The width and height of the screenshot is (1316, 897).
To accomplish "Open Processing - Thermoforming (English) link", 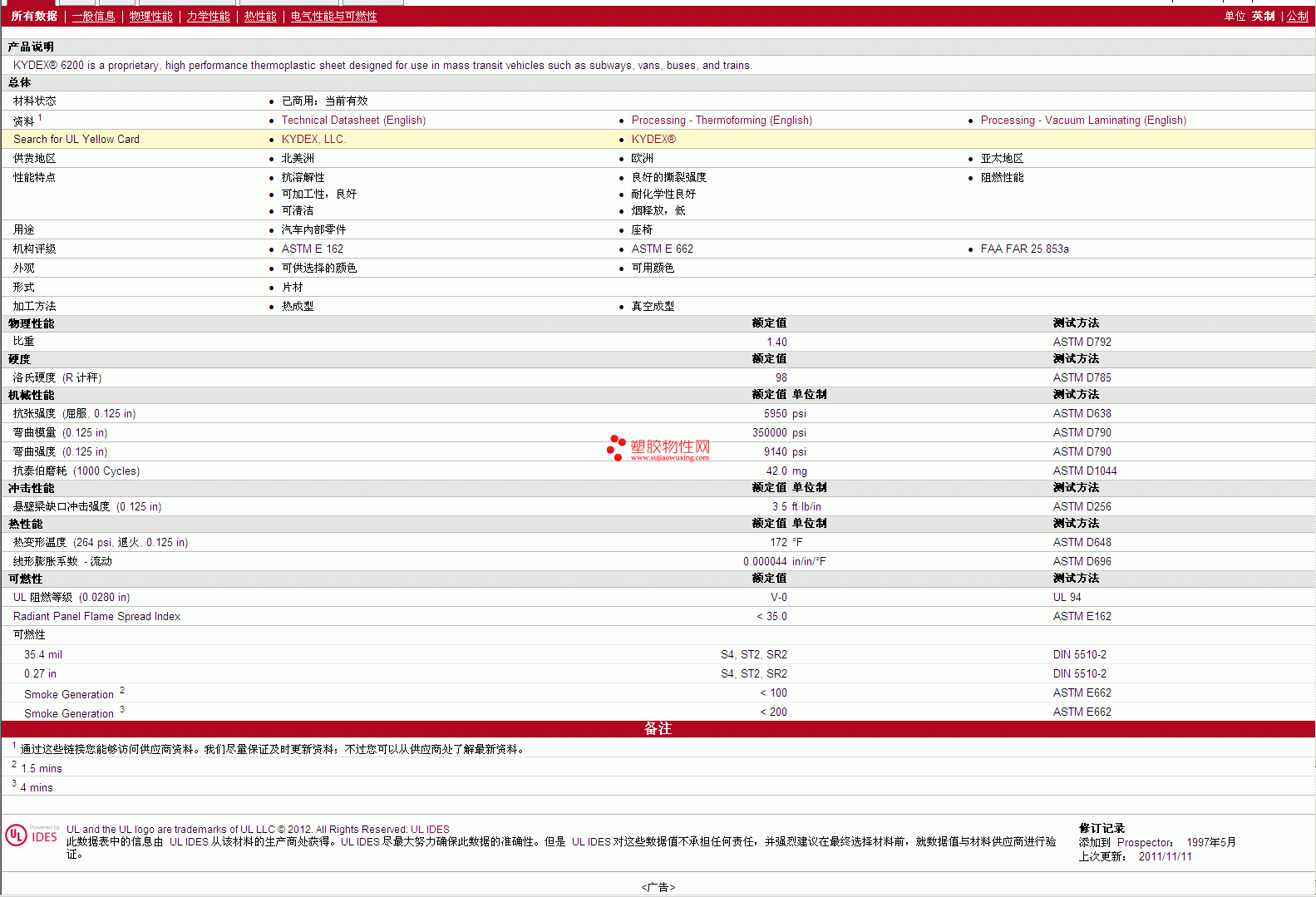I will [722, 121].
